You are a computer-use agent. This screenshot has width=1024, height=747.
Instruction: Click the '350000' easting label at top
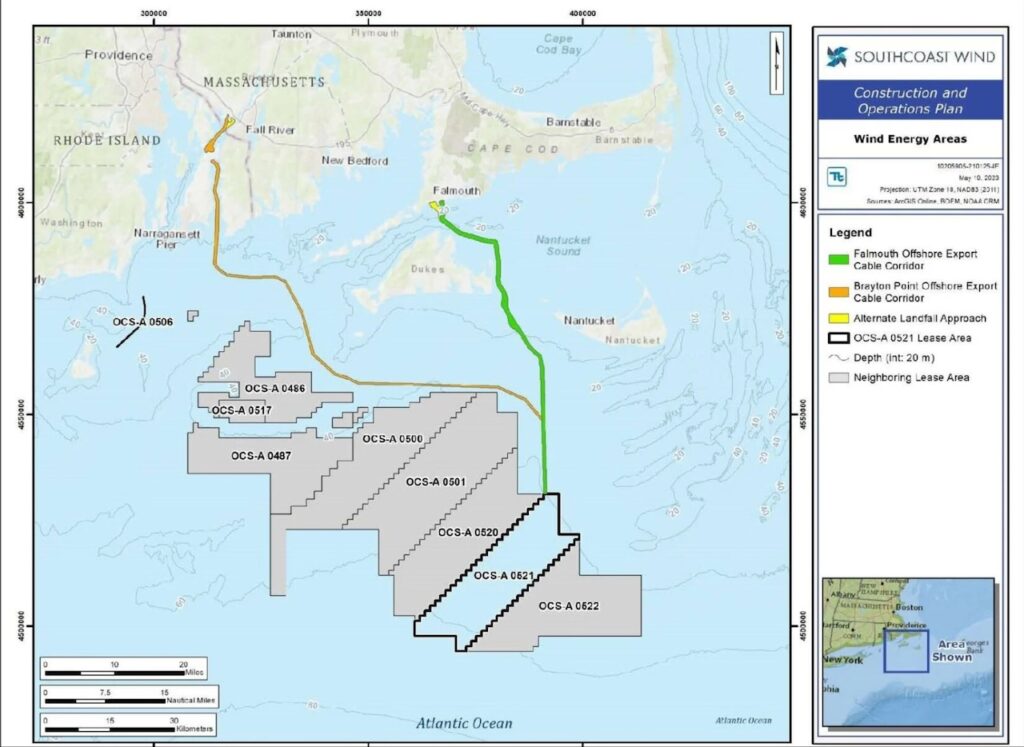368,13
